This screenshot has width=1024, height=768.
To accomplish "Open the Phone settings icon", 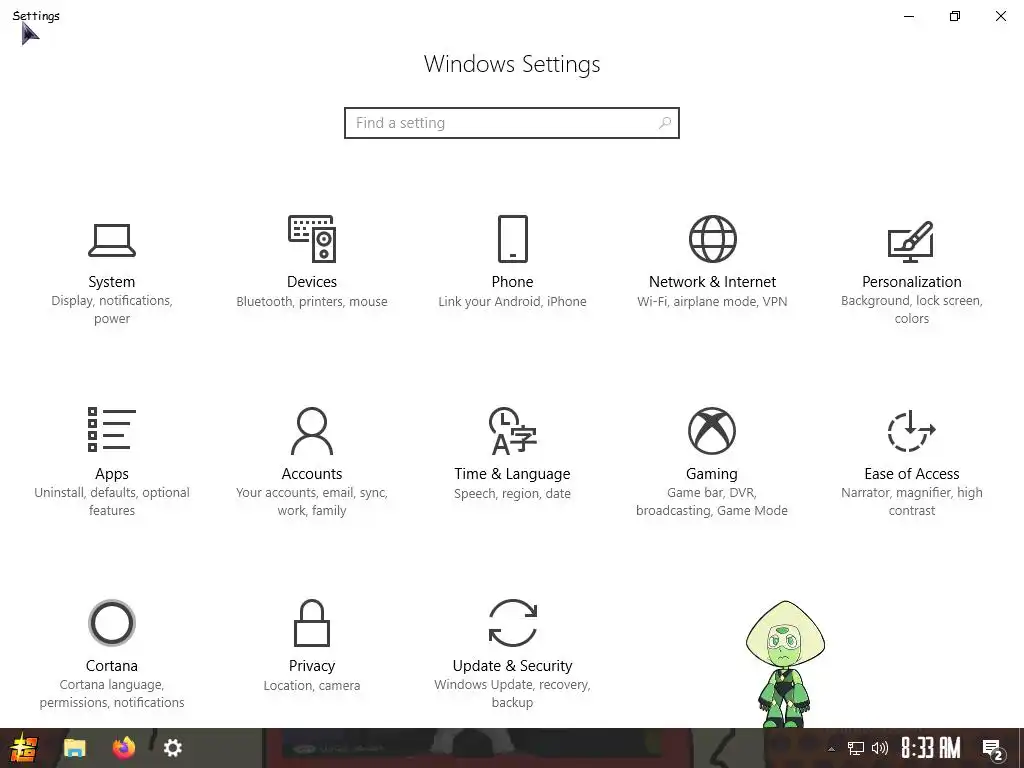I will pos(513,238).
